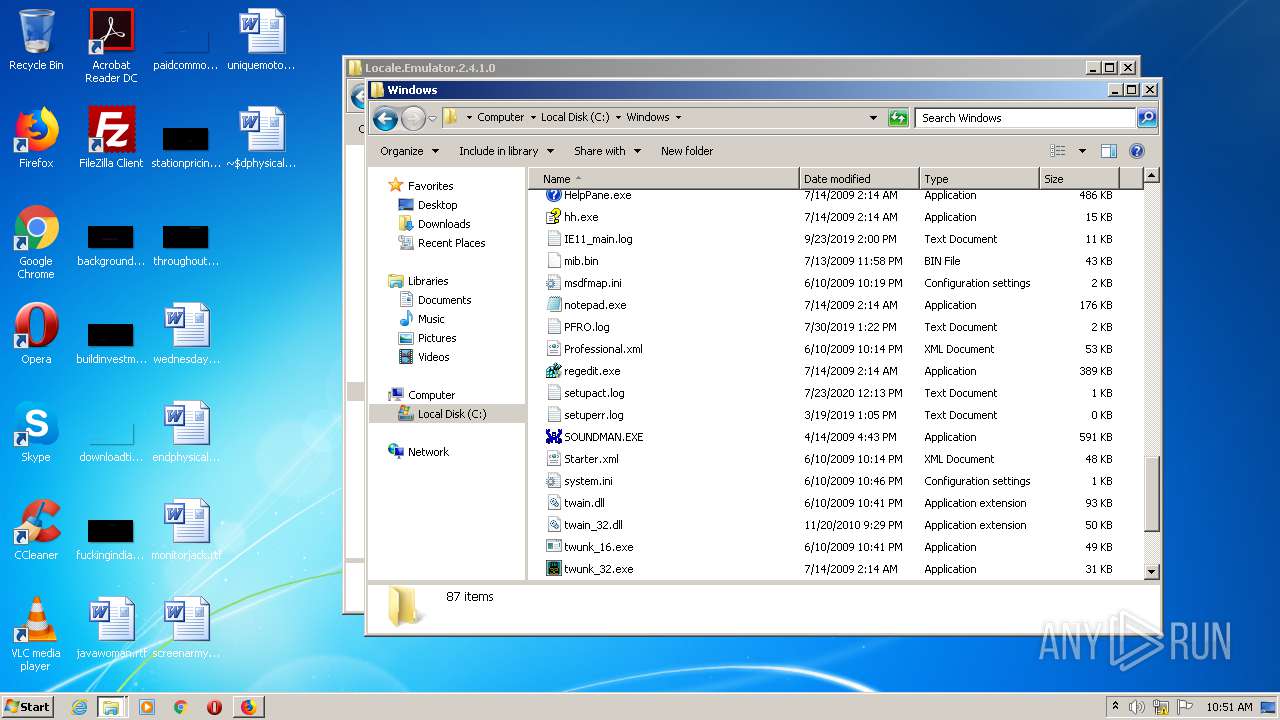Select the file named Professional.xml

pyautogui.click(x=603, y=349)
